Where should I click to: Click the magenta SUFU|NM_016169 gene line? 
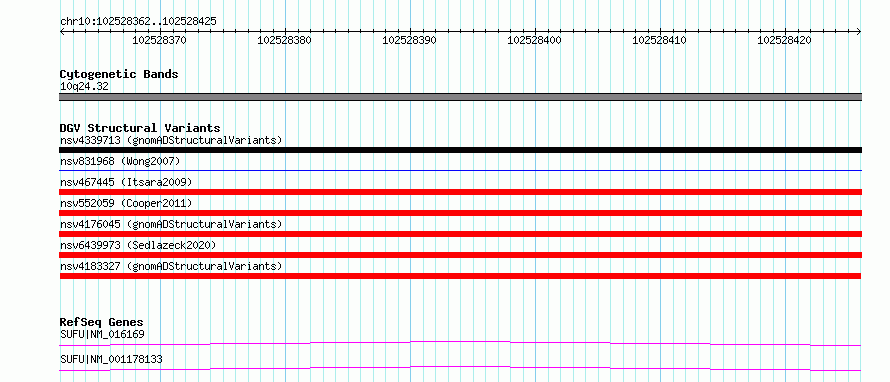[x=460, y=343]
